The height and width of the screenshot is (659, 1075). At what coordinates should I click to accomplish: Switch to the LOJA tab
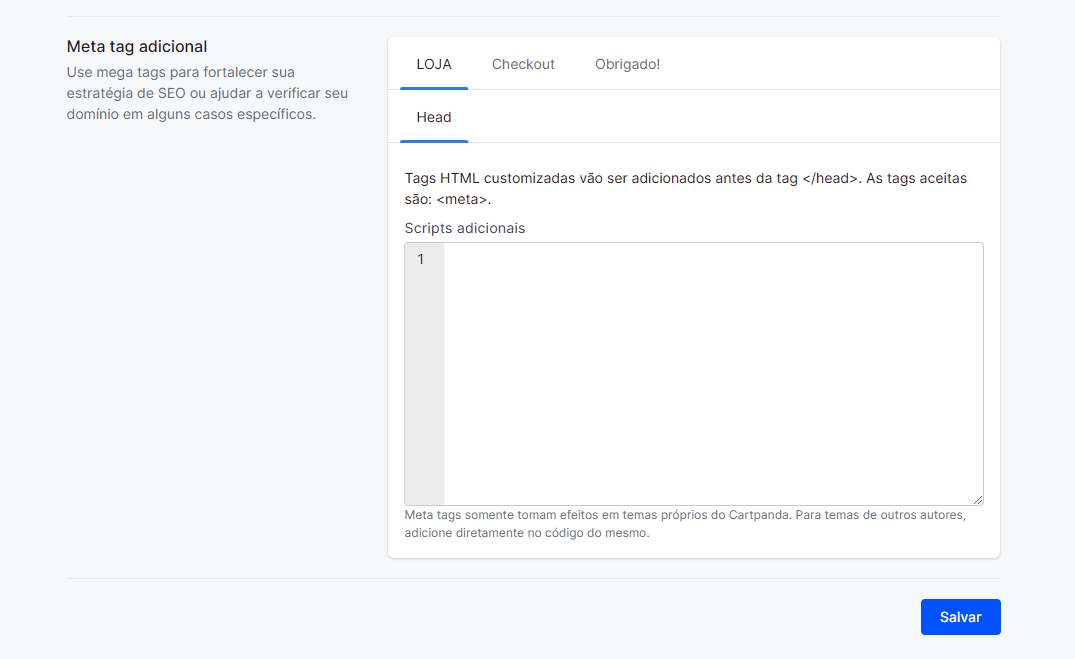pyautogui.click(x=434, y=64)
